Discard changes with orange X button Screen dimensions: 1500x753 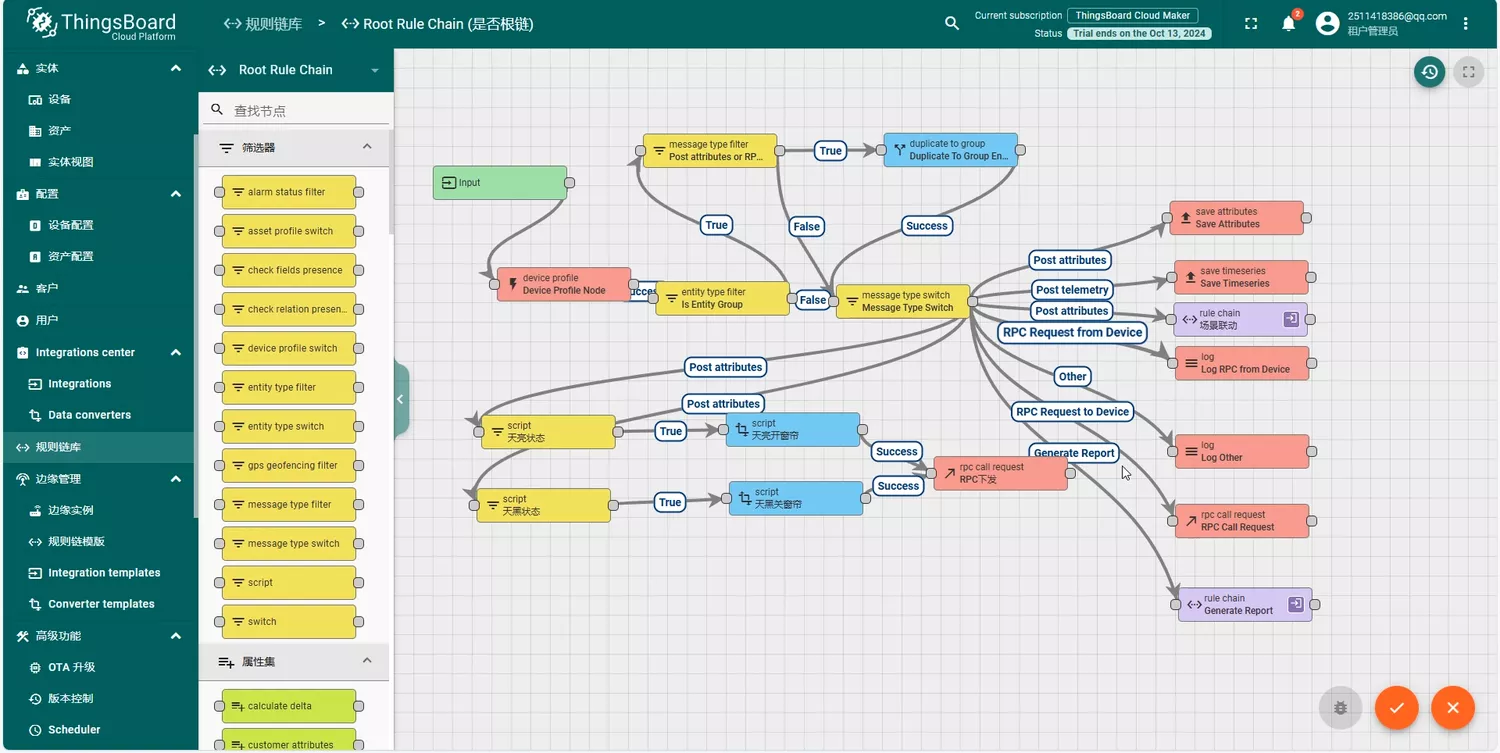pos(1453,708)
